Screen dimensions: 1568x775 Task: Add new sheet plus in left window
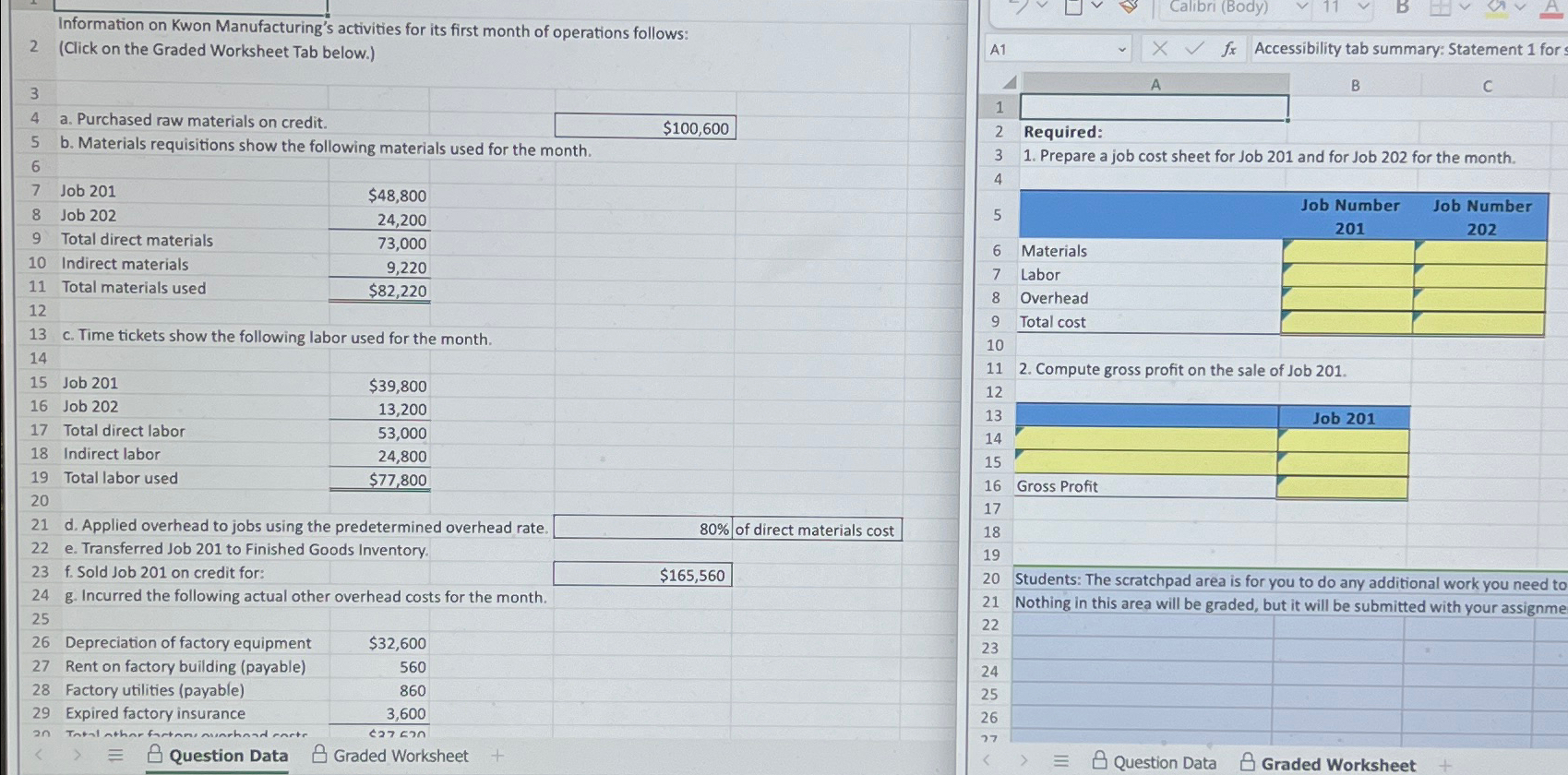click(497, 756)
